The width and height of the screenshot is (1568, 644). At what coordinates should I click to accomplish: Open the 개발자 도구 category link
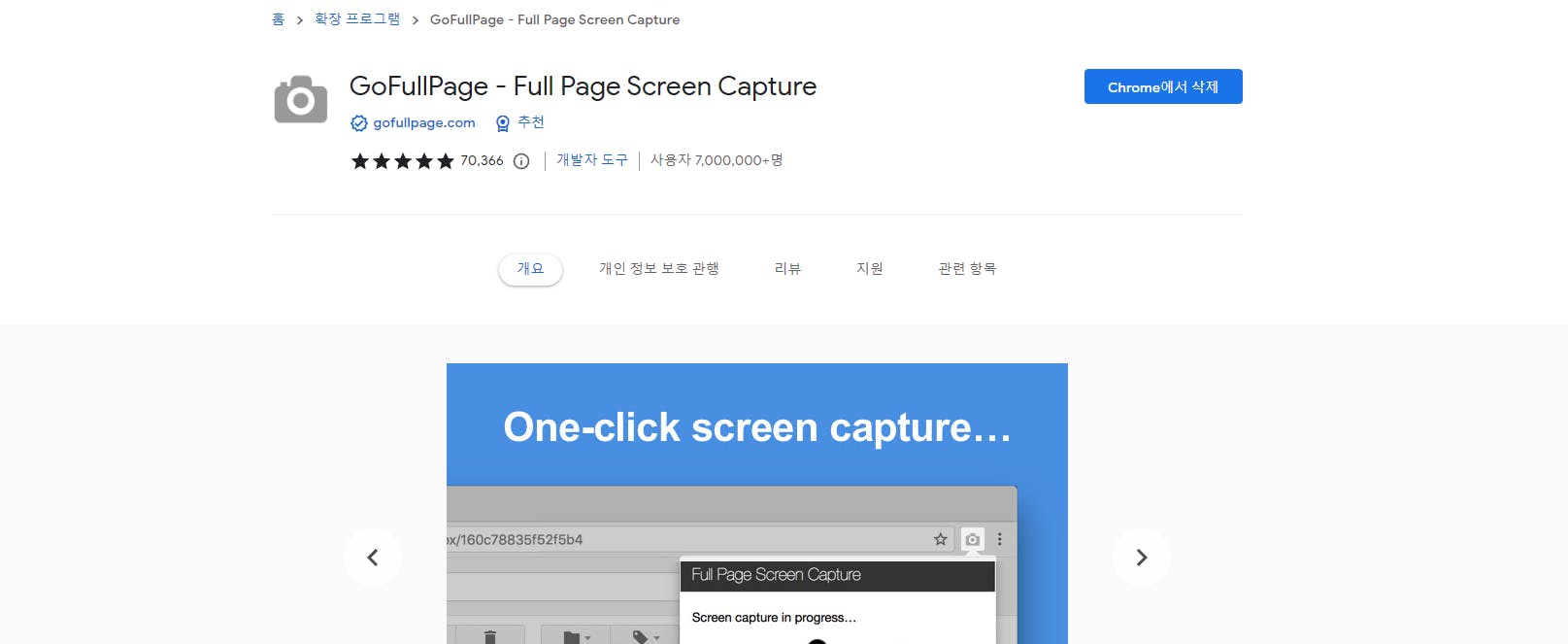[592, 160]
